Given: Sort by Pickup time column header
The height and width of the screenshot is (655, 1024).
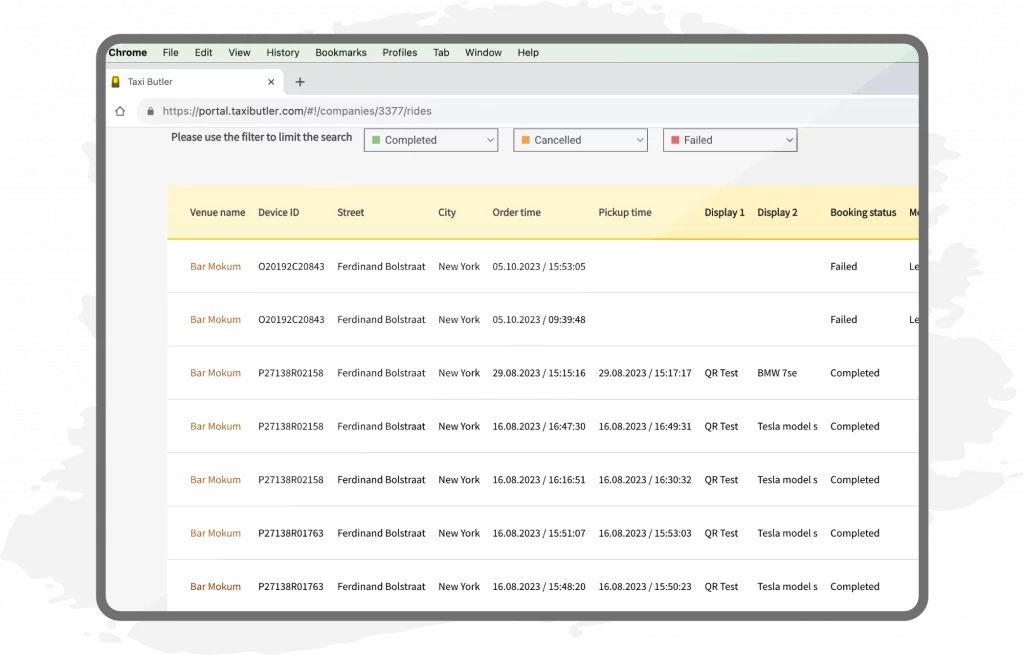Looking at the screenshot, I should click(x=625, y=212).
